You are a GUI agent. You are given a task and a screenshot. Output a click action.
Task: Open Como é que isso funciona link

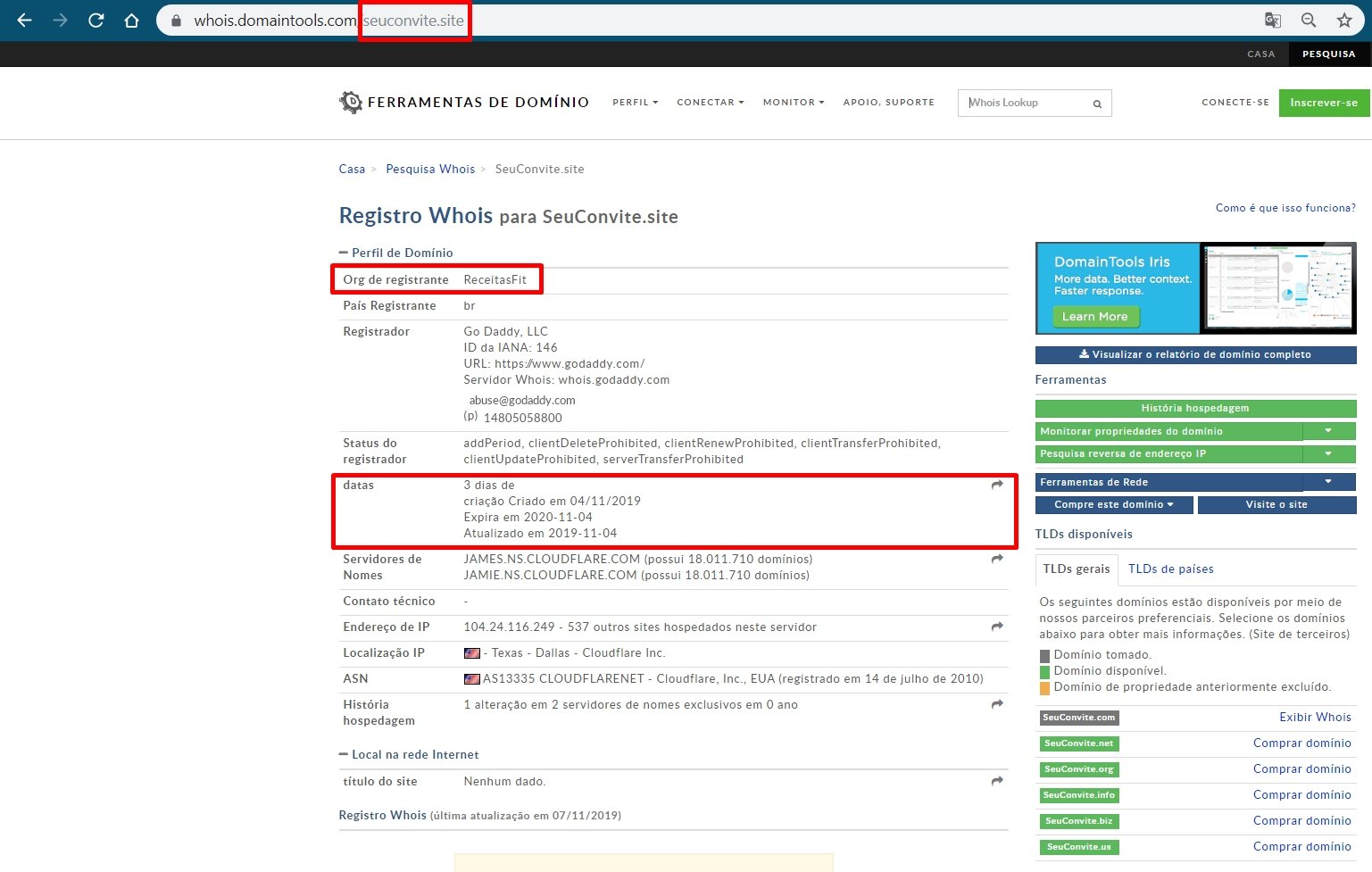[x=1285, y=208]
